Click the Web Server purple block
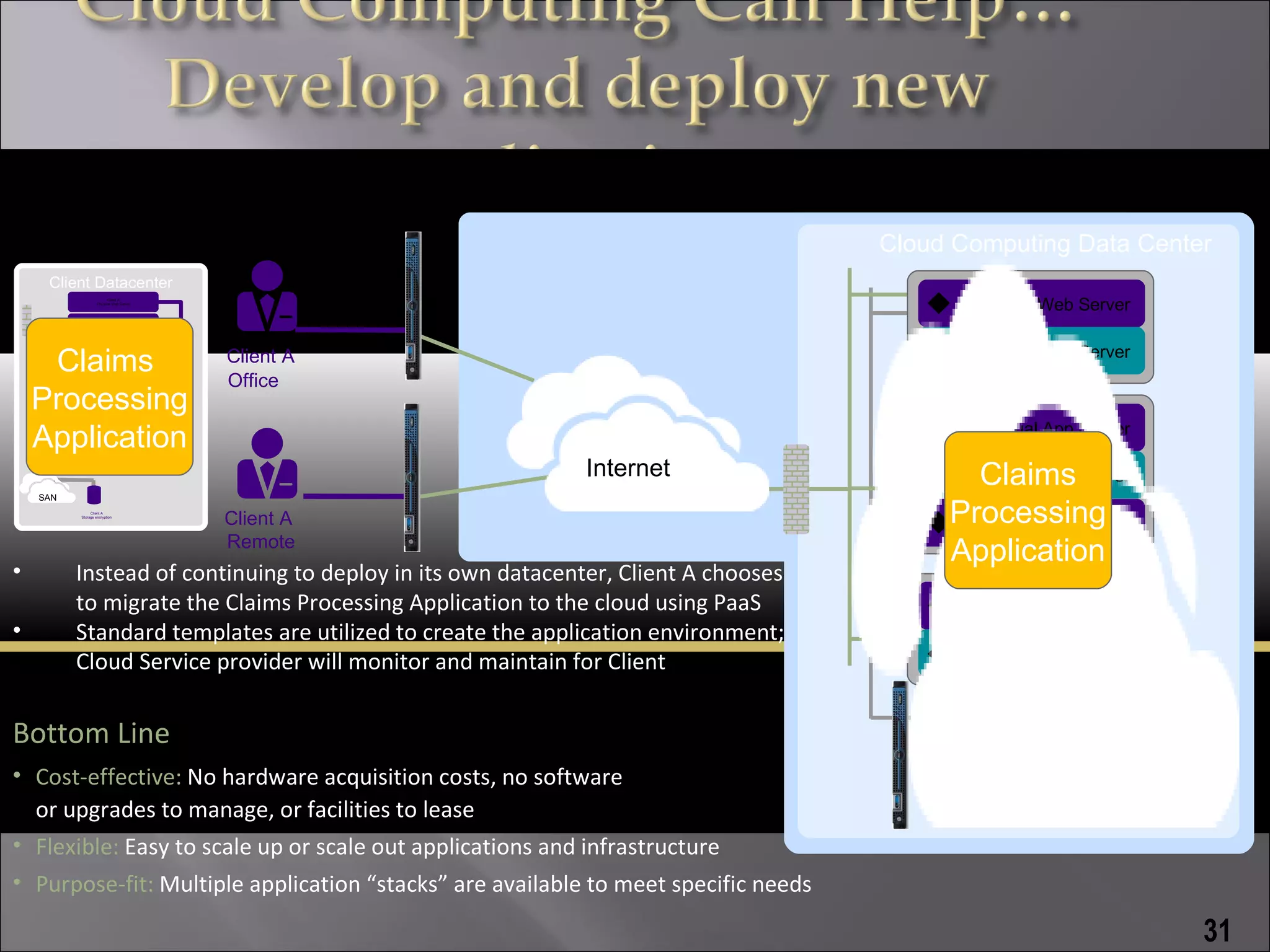 (1031, 303)
